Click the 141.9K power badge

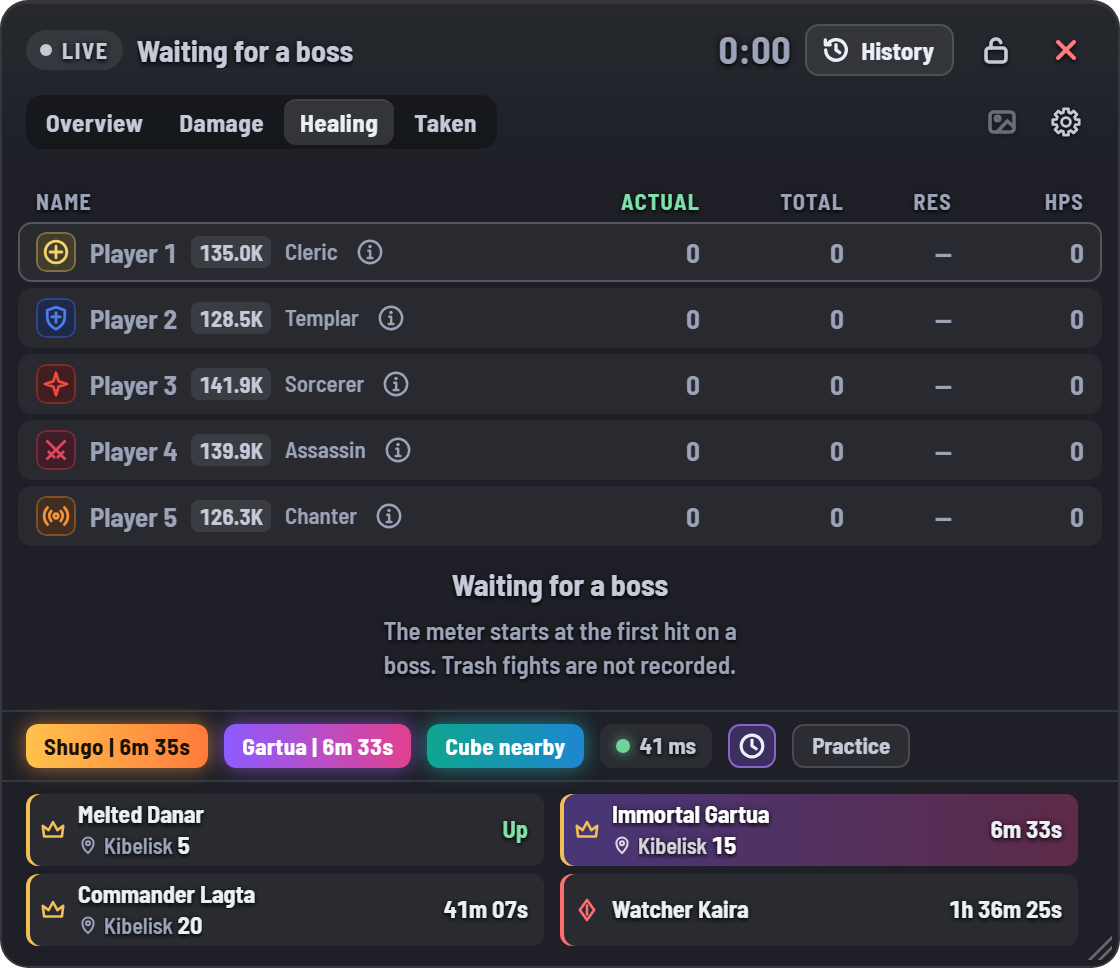[x=231, y=385]
